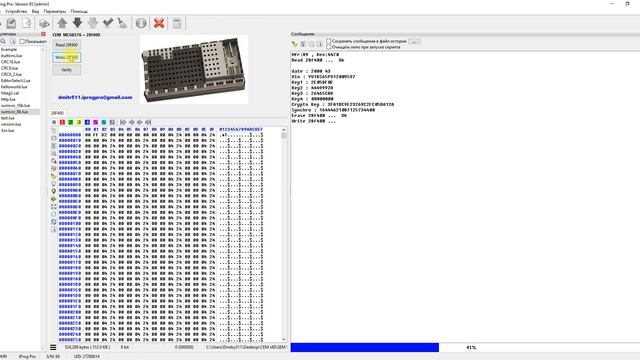Open the hamburger menu below the hex editor
The image size is (640, 360).
[53, 347]
